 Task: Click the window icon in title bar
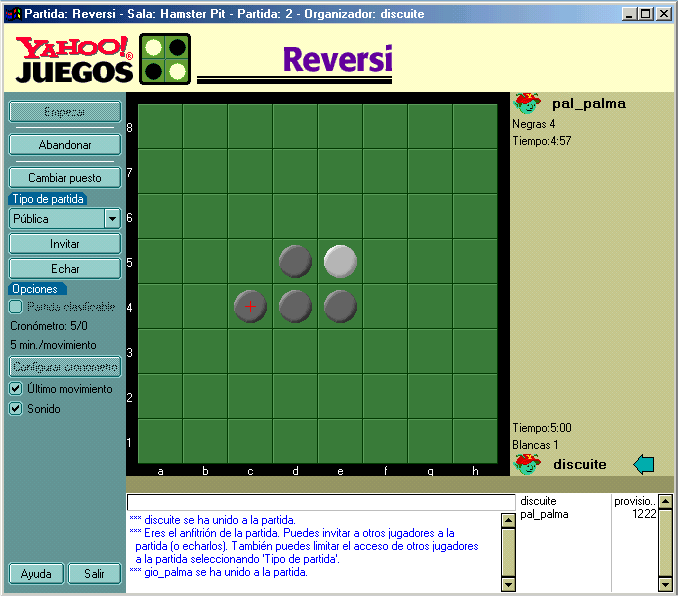(12, 14)
